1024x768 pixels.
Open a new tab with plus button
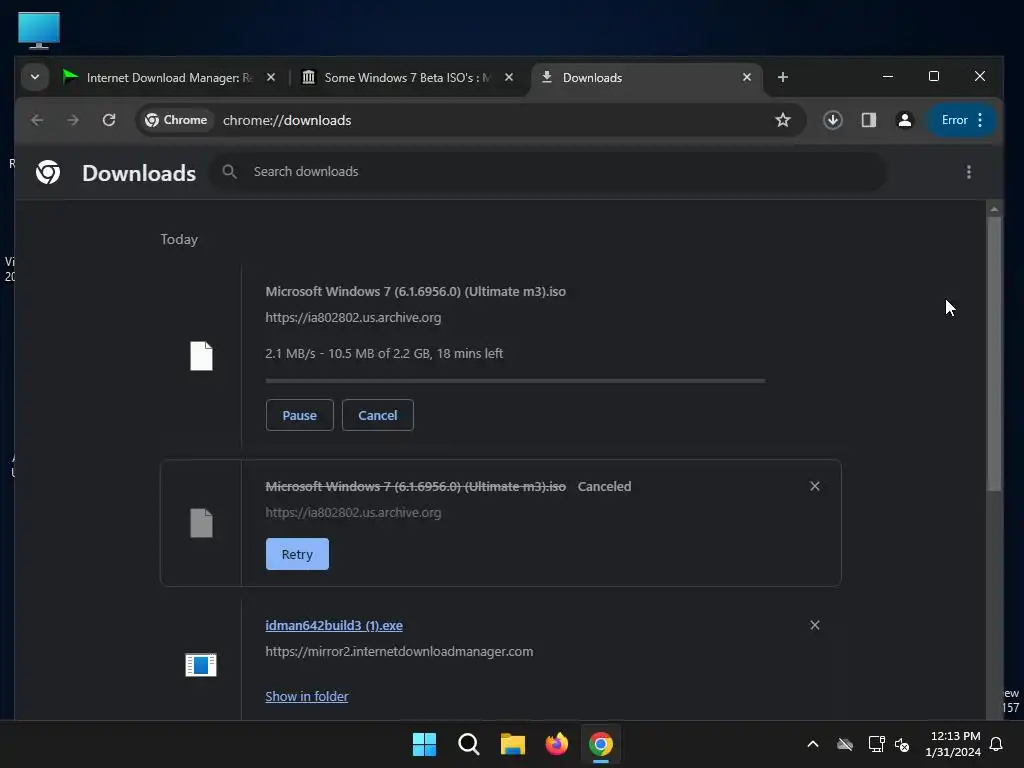[782, 77]
